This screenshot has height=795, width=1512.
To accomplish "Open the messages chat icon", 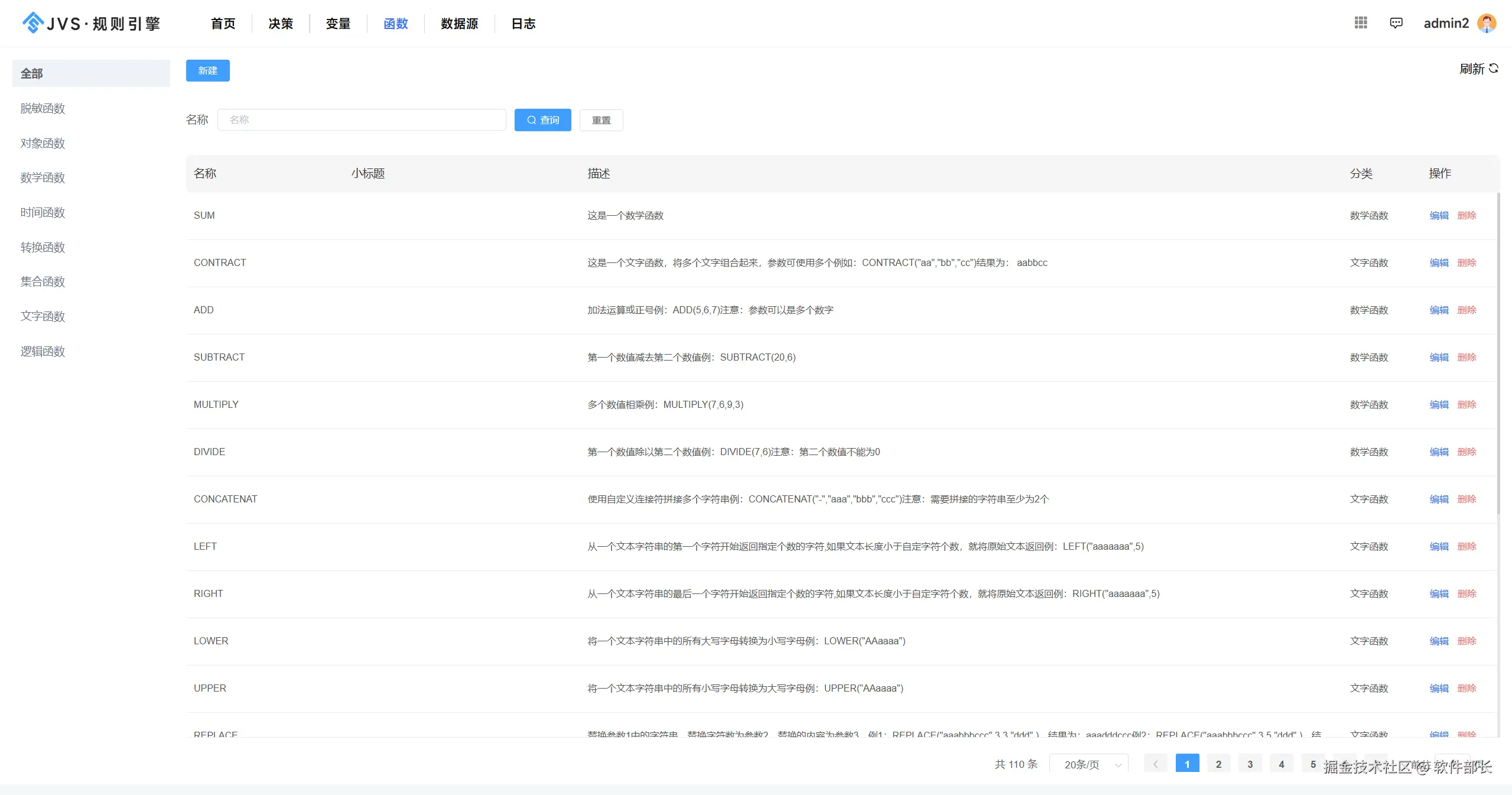I will (1396, 23).
